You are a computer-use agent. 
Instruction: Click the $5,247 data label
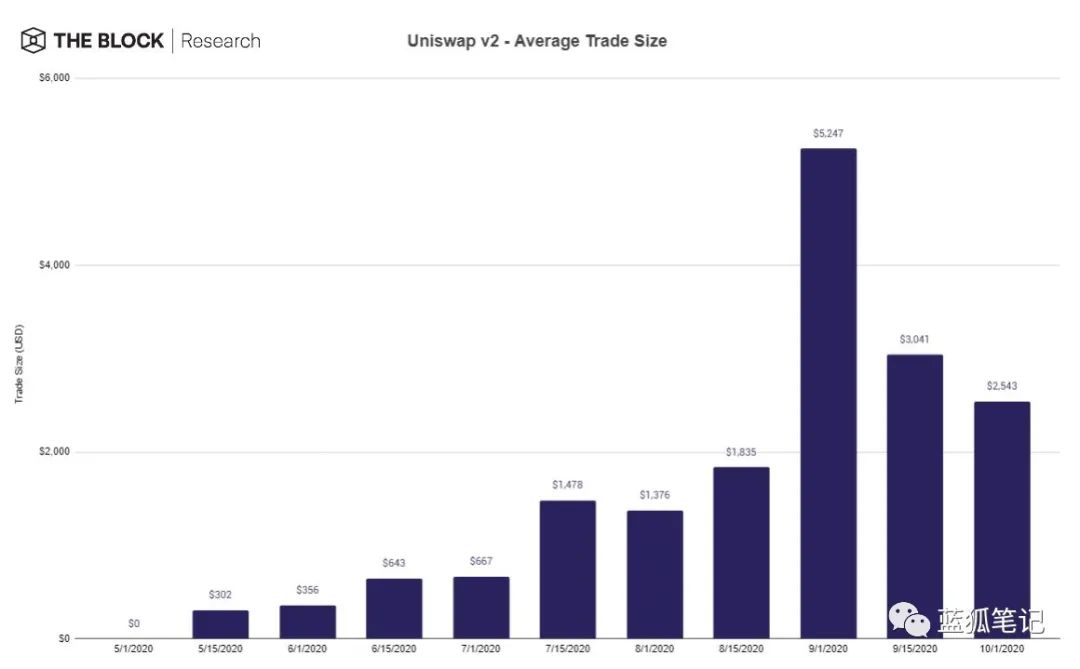coord(828,133)
